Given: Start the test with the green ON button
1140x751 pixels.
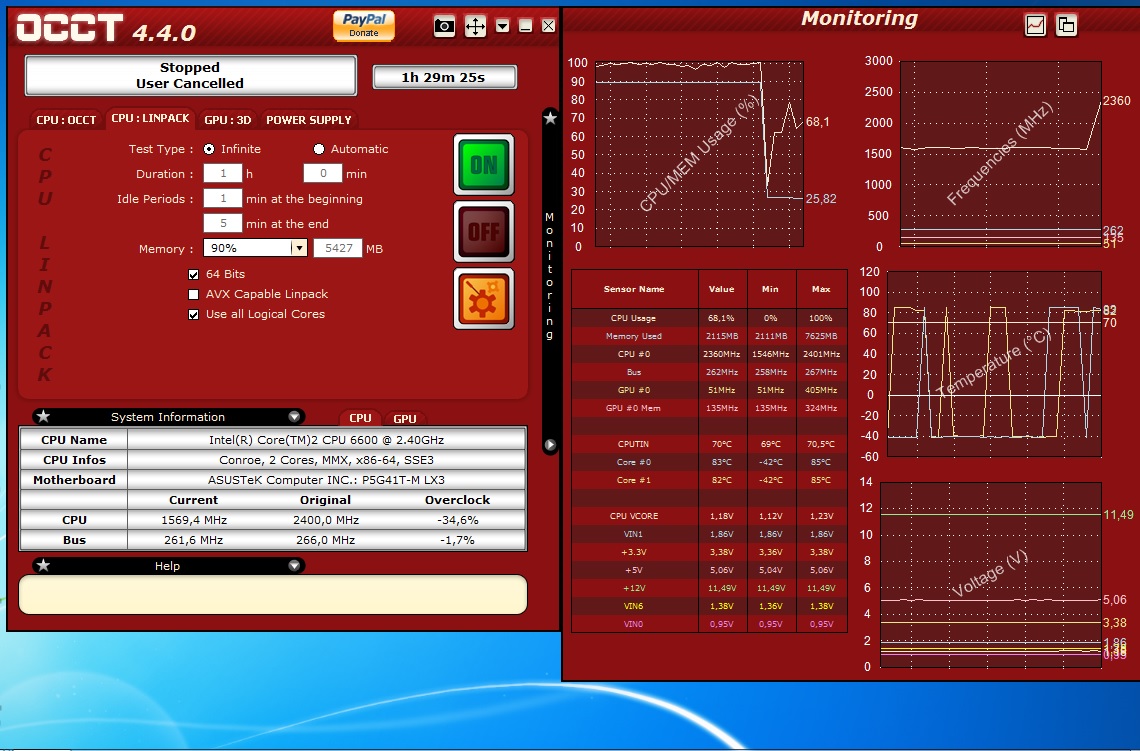Looking at the screenshot, I should pos(484,164).
